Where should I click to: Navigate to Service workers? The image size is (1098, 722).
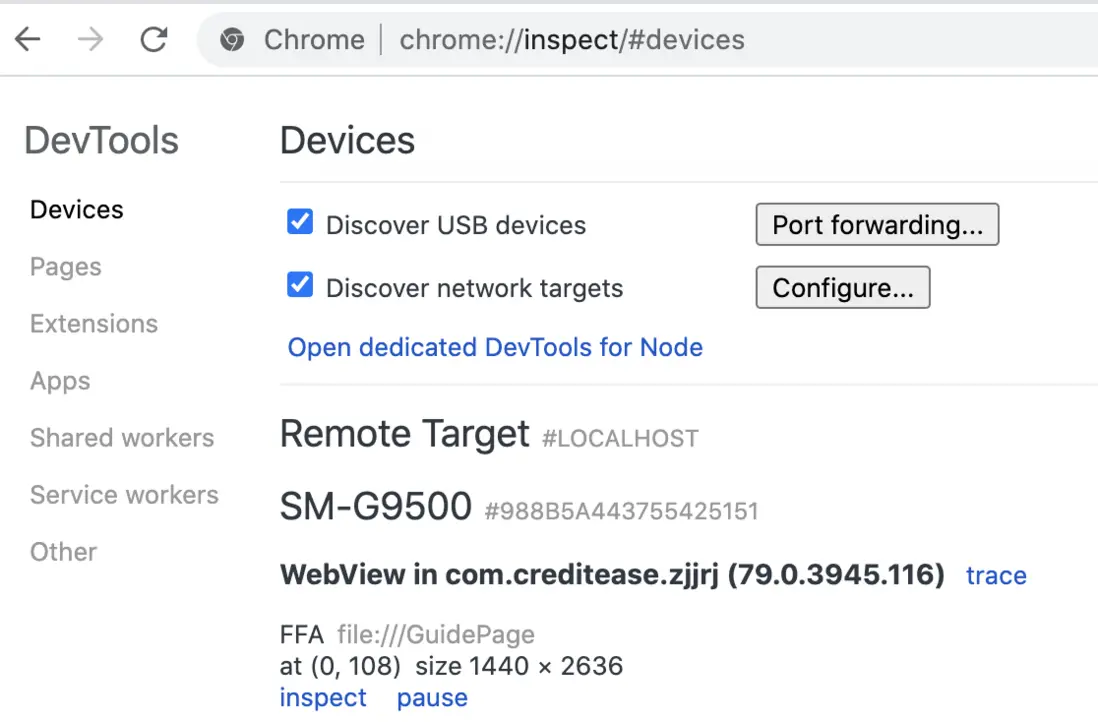[124, 495]
